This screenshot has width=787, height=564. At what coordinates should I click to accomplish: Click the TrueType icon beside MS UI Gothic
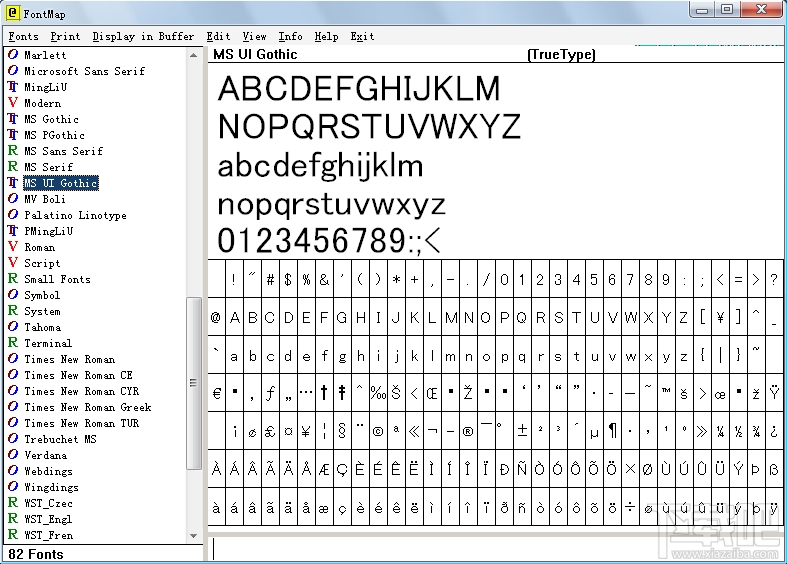(13, 183)
